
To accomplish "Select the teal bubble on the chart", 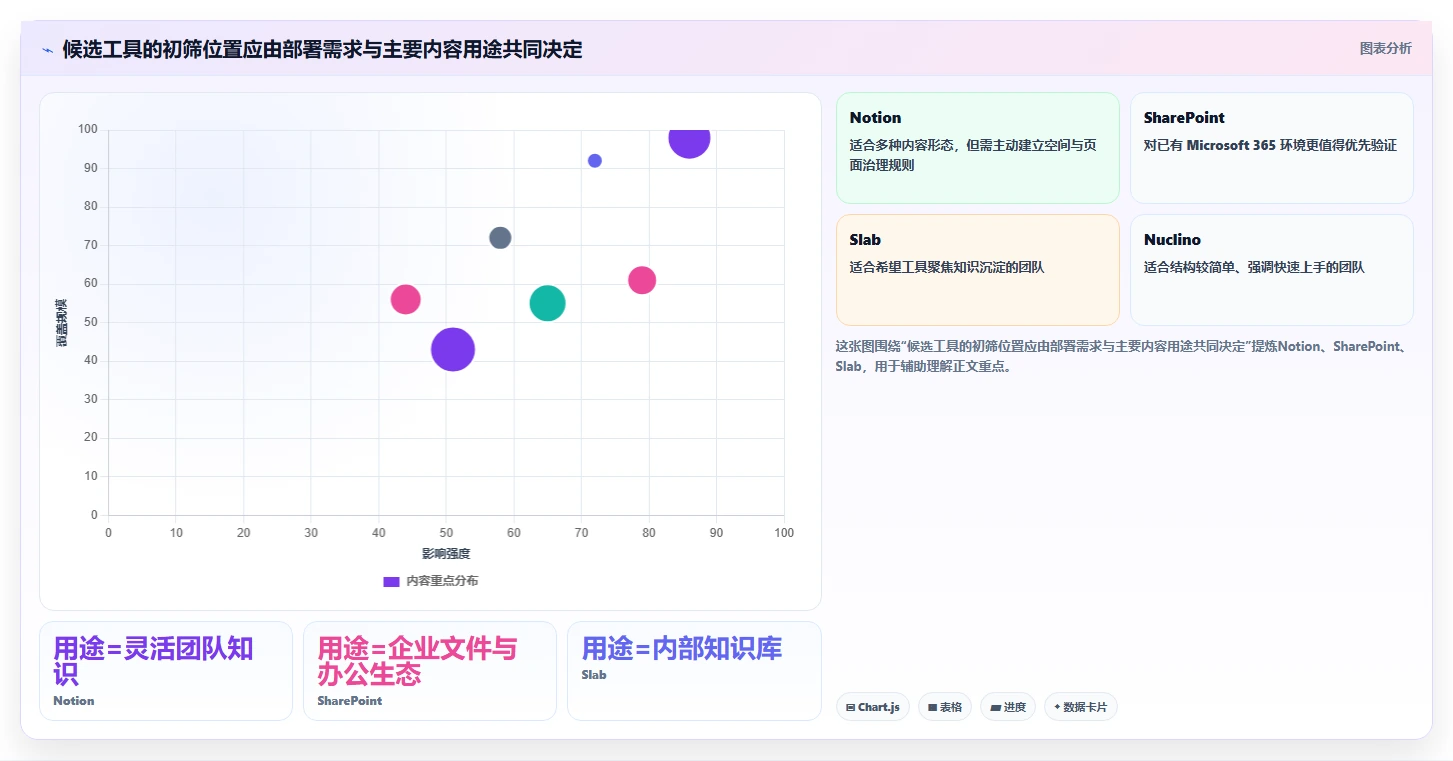I will point(547,303).
